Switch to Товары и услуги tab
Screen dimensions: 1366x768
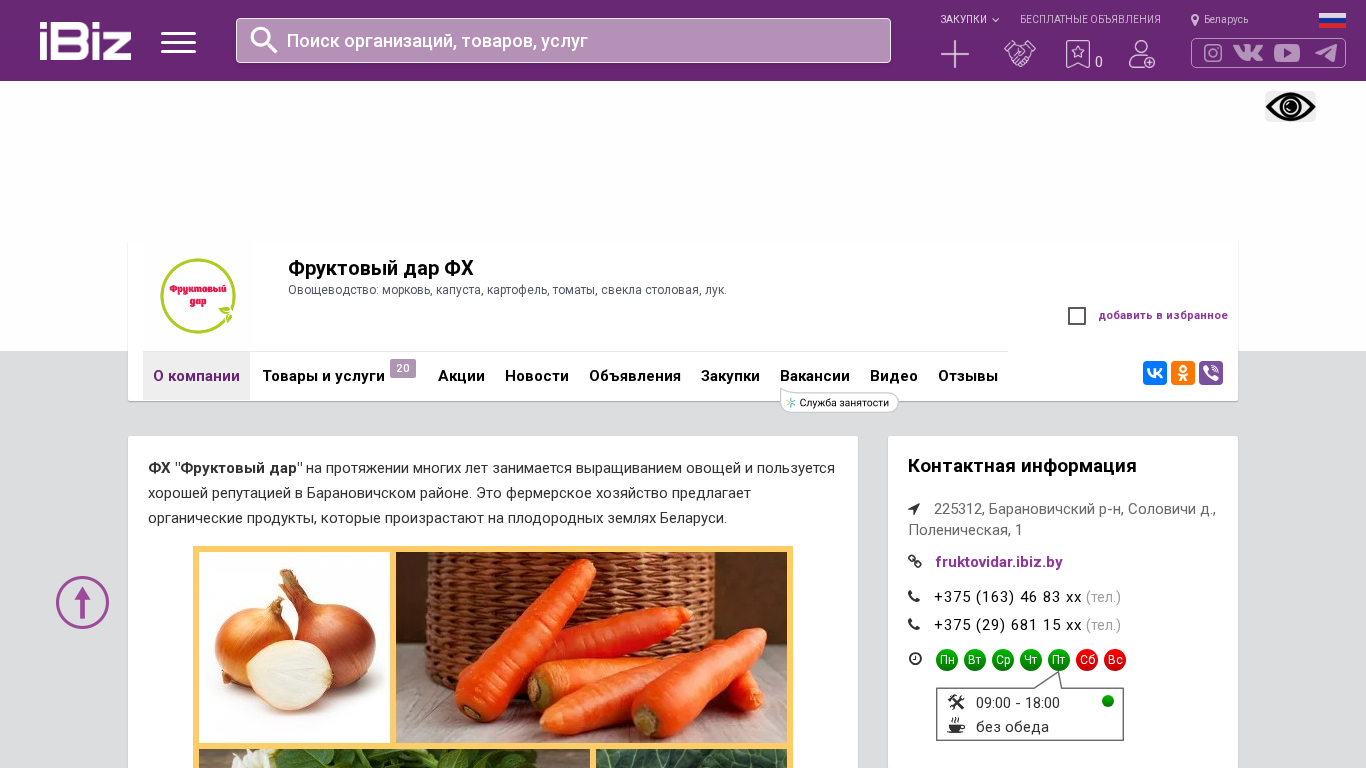point(323,376)
